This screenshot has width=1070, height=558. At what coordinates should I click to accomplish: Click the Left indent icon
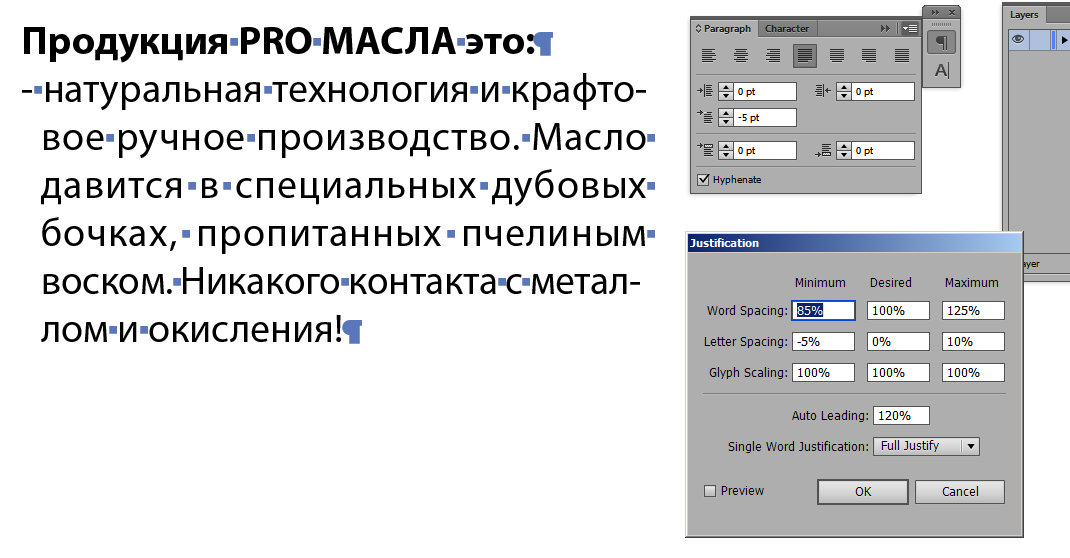coord(705,91)
